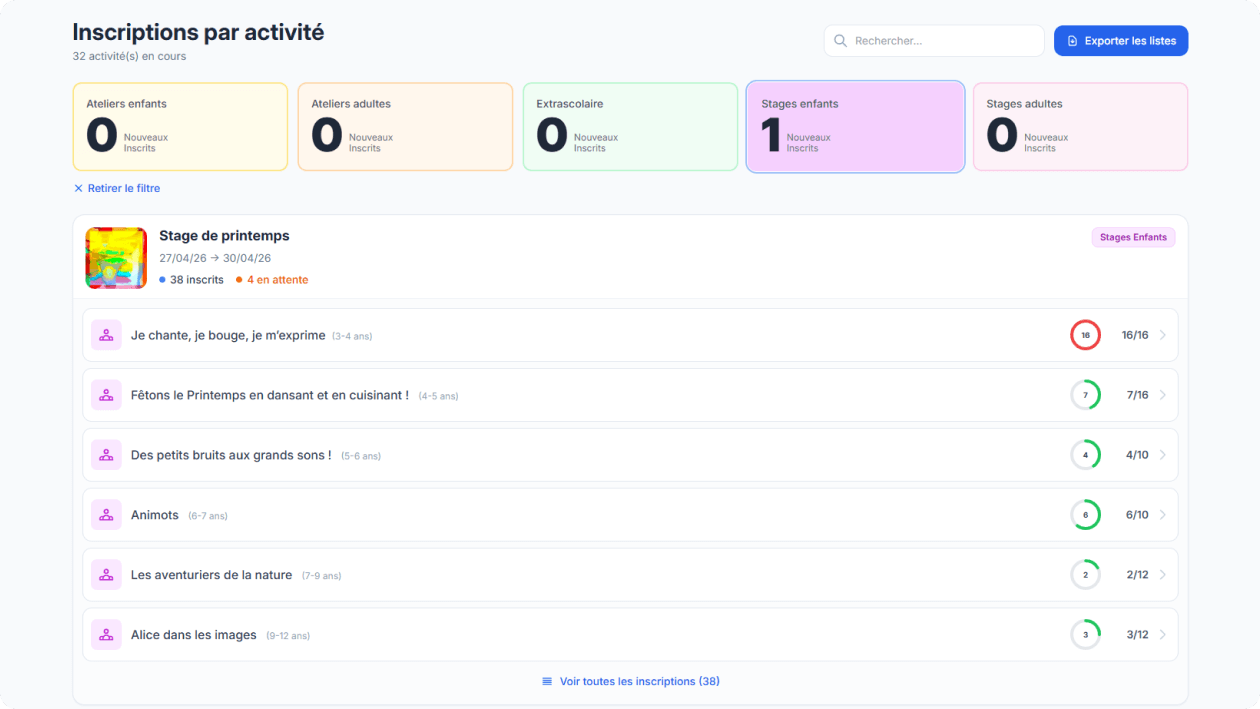
Task: Expand the Animots row chevron
Action: [1163, 515]
